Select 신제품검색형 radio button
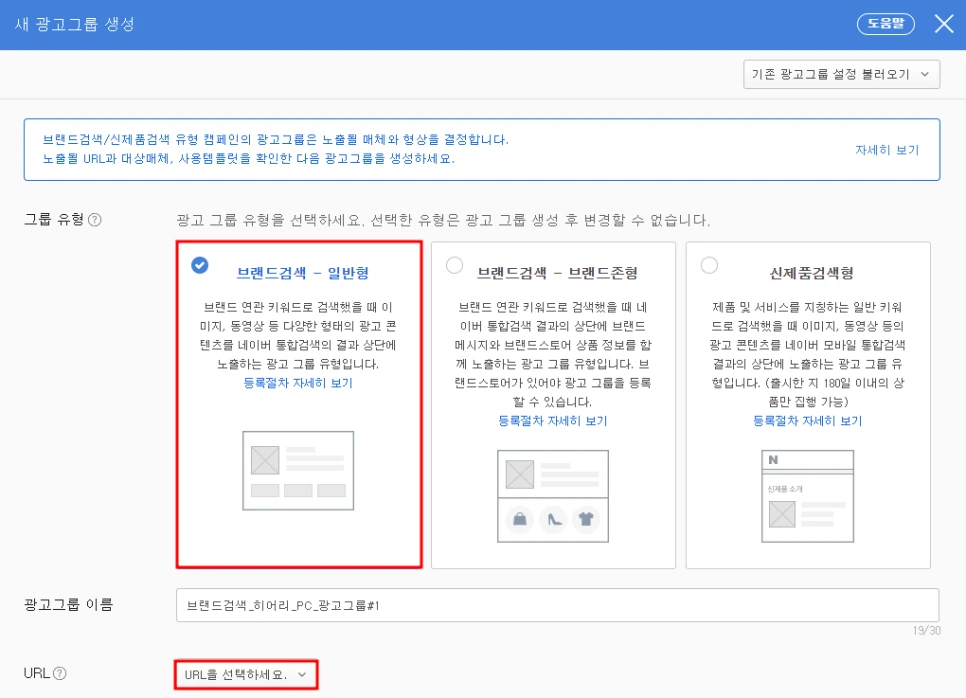The image size is (966, 698). [x=710, y=266]
